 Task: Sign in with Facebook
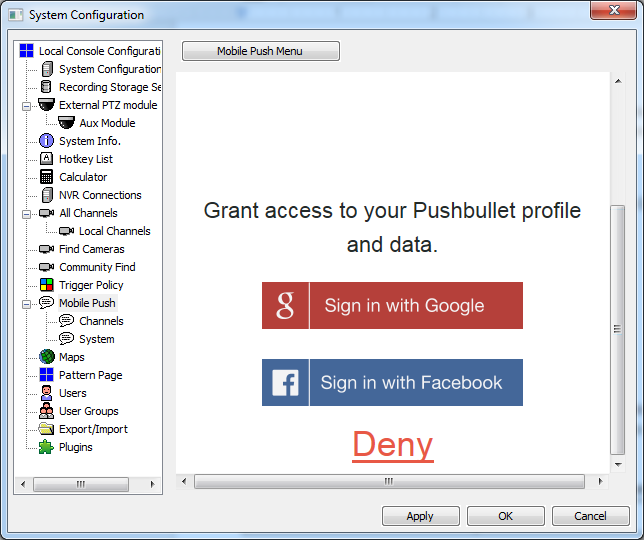tap(392, 383)
